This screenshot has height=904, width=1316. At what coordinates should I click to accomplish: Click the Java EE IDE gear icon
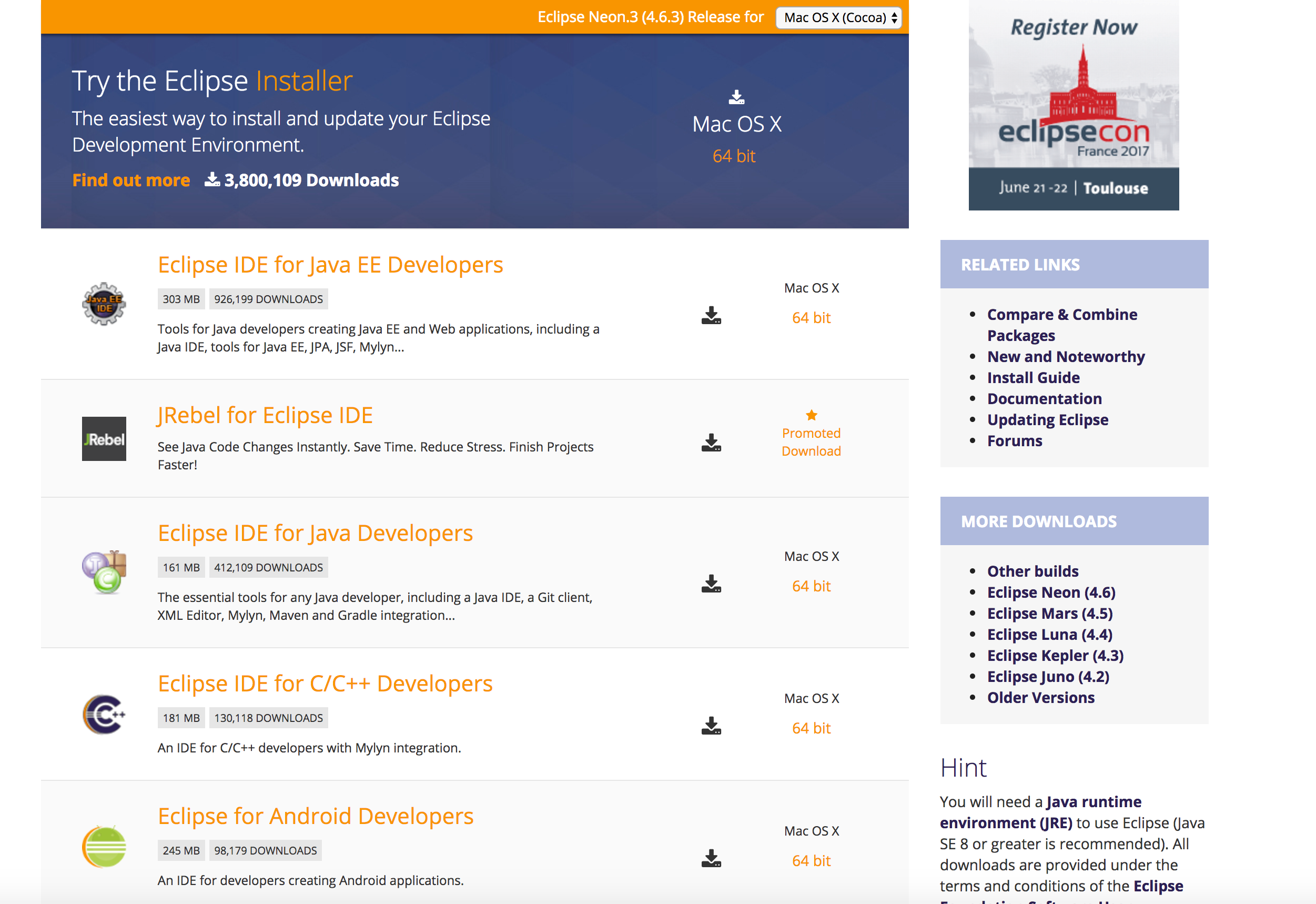(104, 304)
